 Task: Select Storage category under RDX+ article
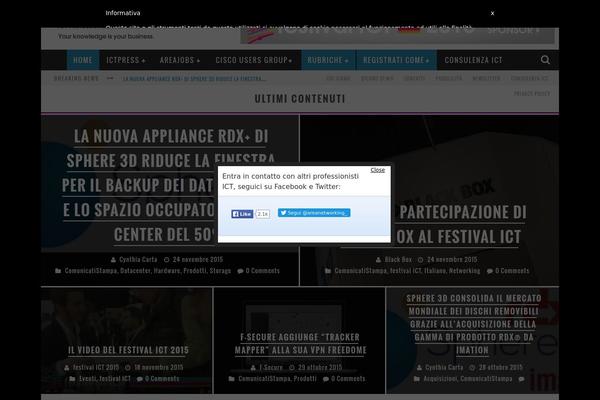coord(220,271)
